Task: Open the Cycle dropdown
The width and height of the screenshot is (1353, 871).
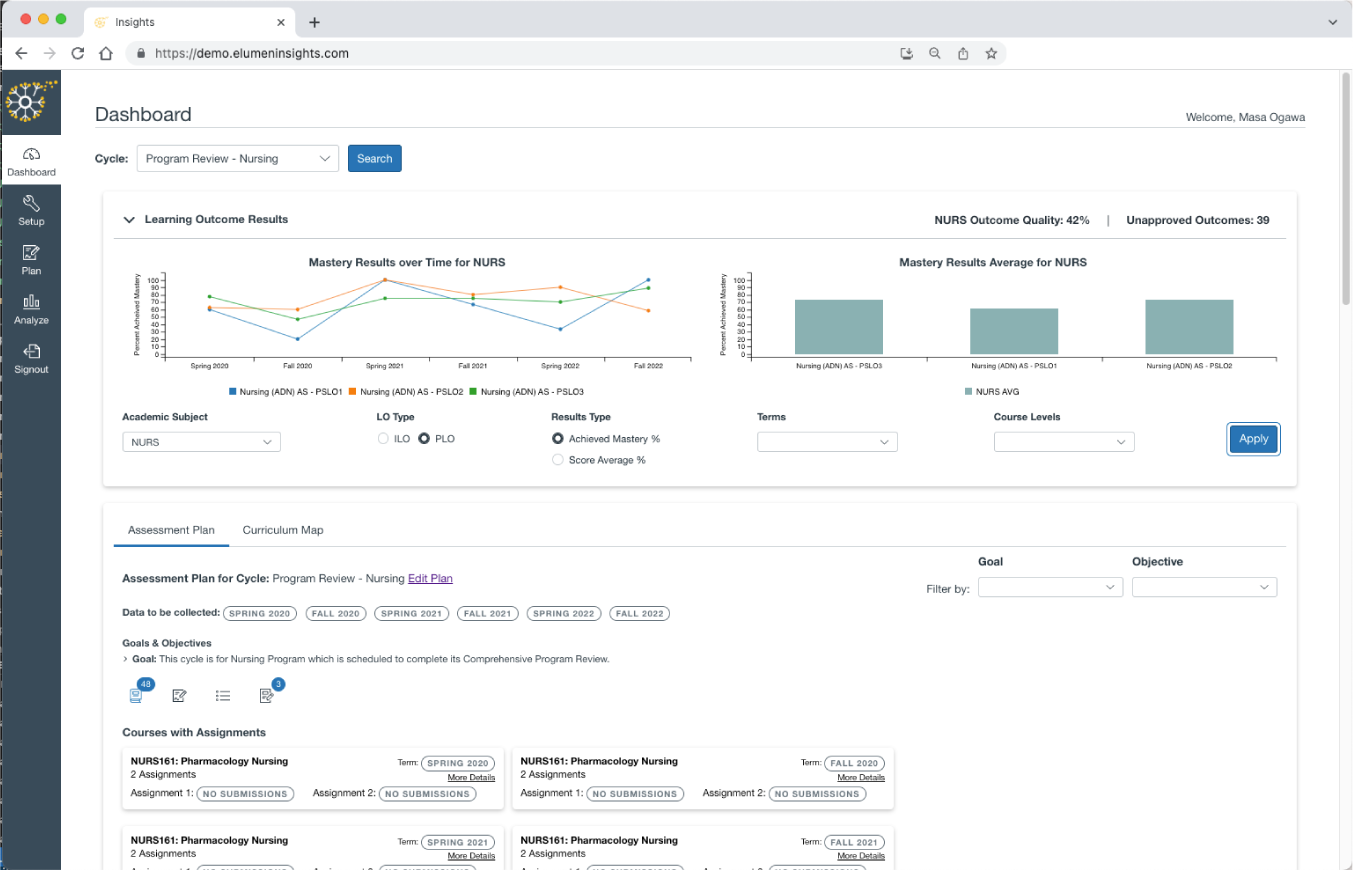Action: pos(238,158)
